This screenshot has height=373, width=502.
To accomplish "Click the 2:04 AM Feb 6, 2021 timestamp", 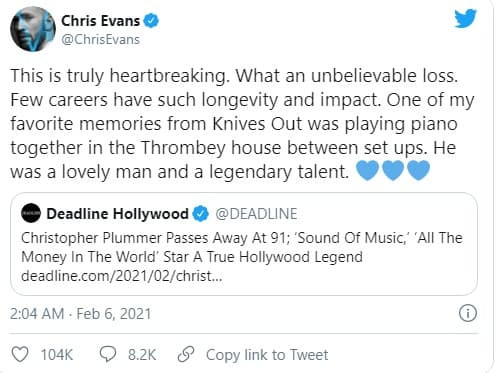I will coord(80,314).
